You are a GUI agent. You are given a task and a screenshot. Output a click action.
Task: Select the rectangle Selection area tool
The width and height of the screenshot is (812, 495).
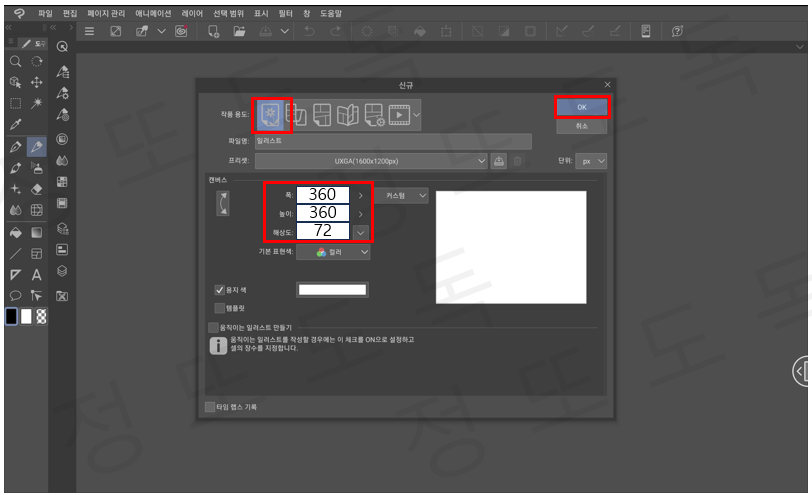[x=16, y=104]
